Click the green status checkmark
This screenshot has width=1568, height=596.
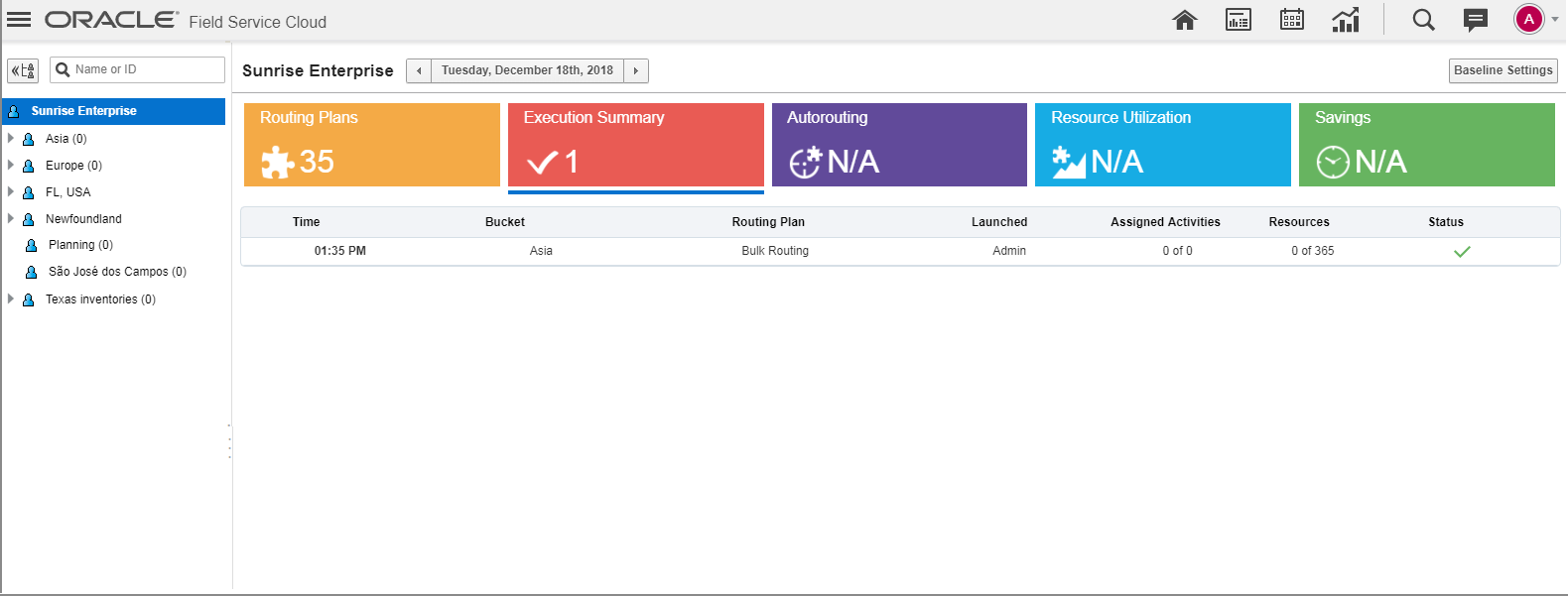(x=1462, y=252)
